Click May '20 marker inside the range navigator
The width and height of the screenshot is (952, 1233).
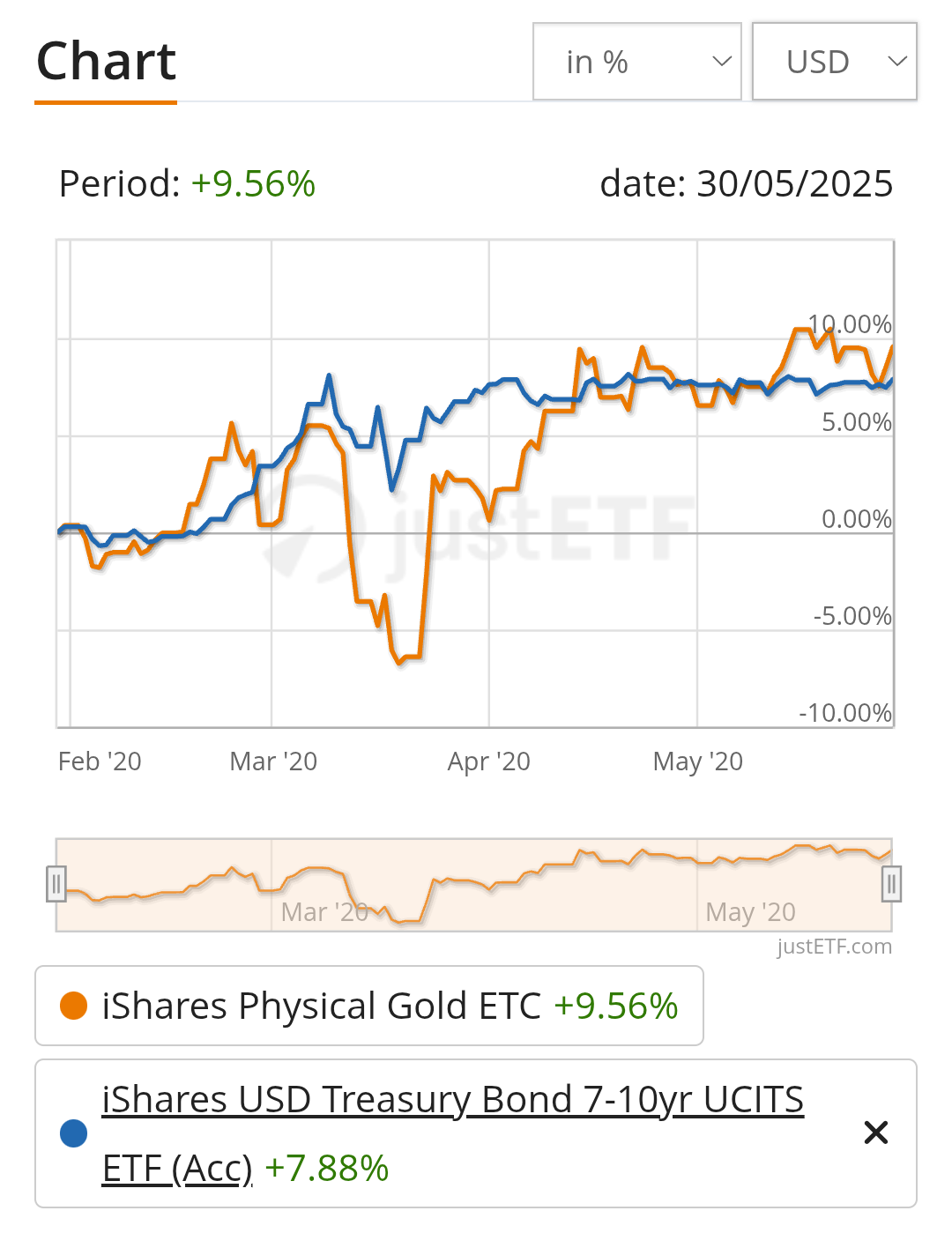tap(750, 912)
